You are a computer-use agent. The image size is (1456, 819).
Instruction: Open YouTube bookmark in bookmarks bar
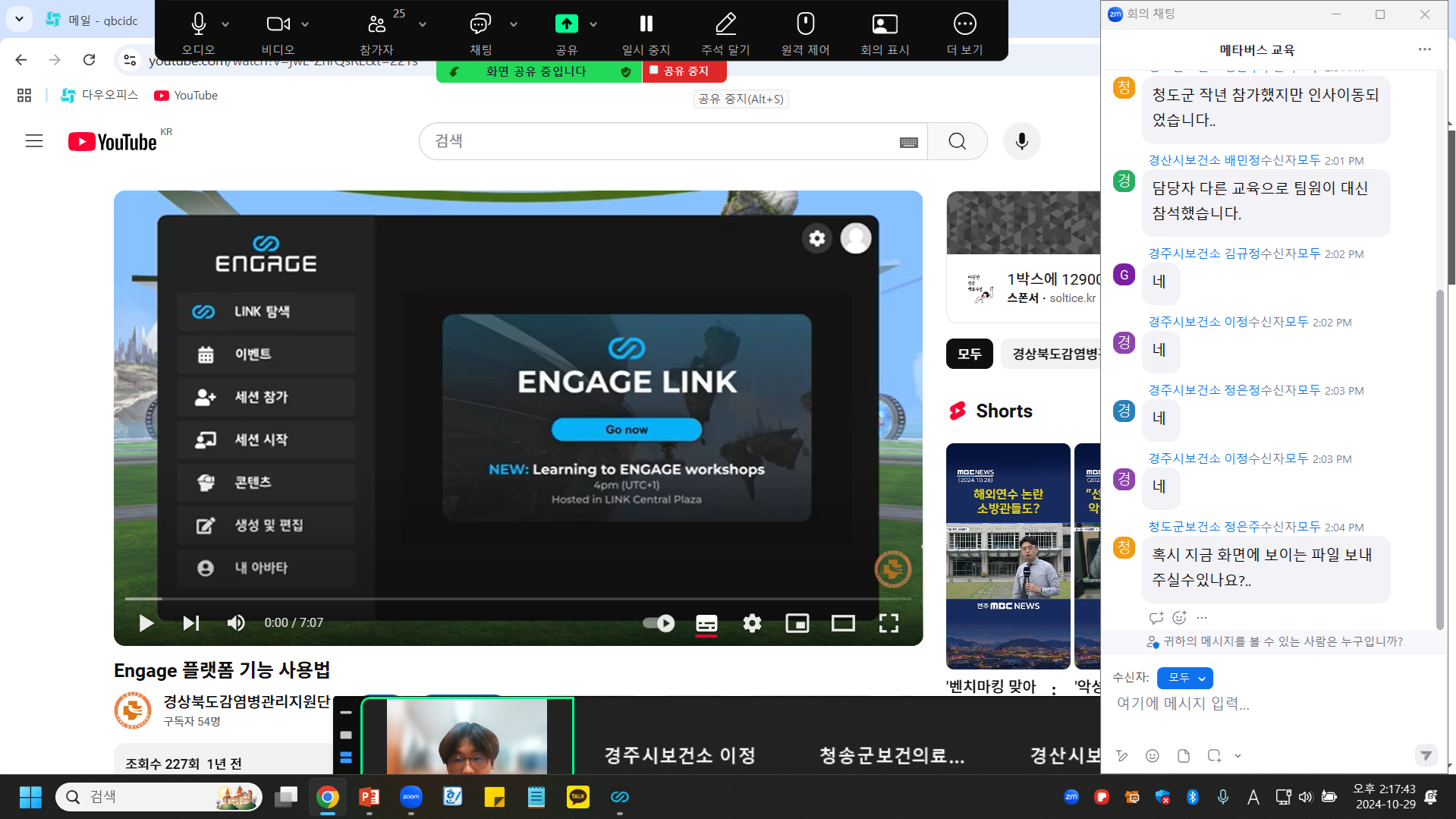tap(186, 95)
